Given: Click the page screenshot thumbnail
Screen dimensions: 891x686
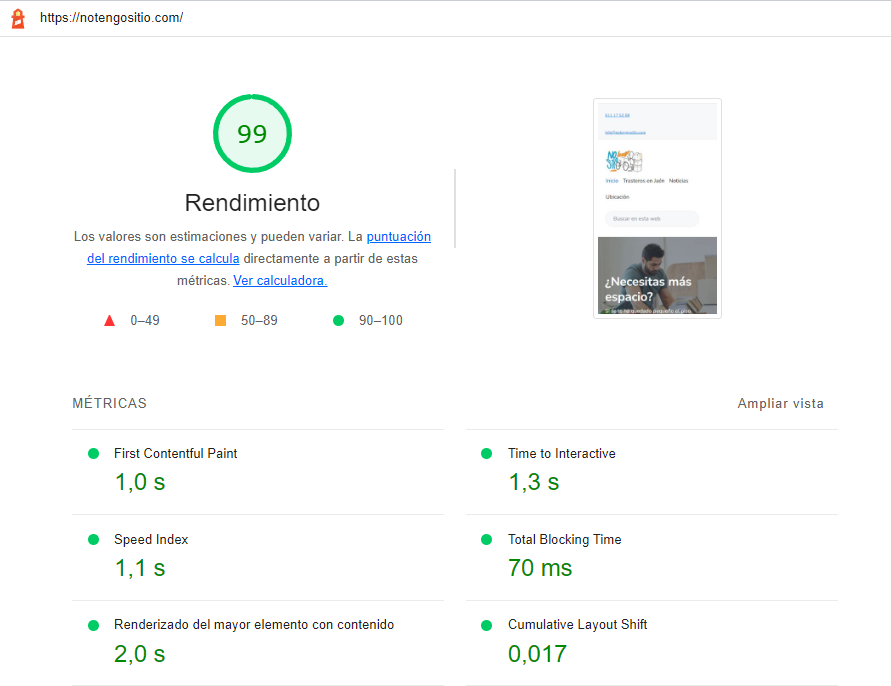Looking at the screenshot, I should pos(657,208).
